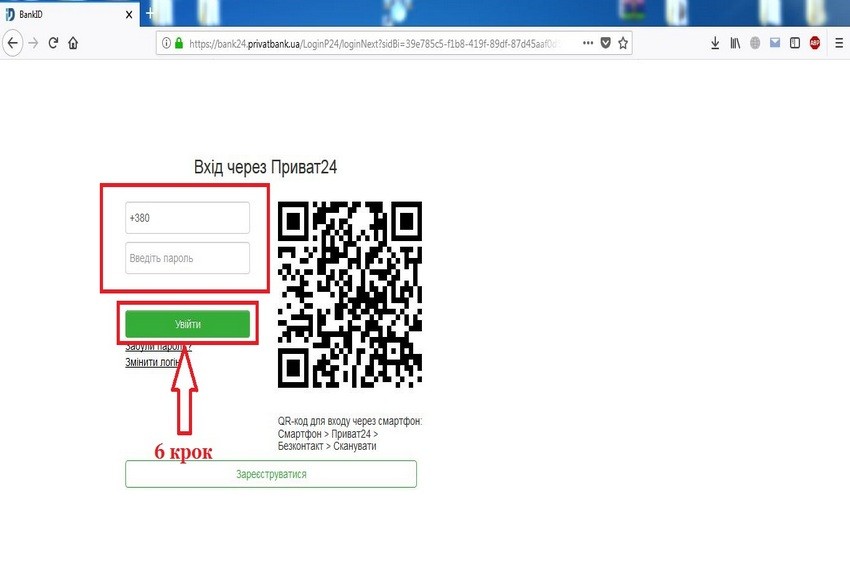Click the Змінити логін link
This screenshot has width=850, height=570.
click(x=152, y=362)
